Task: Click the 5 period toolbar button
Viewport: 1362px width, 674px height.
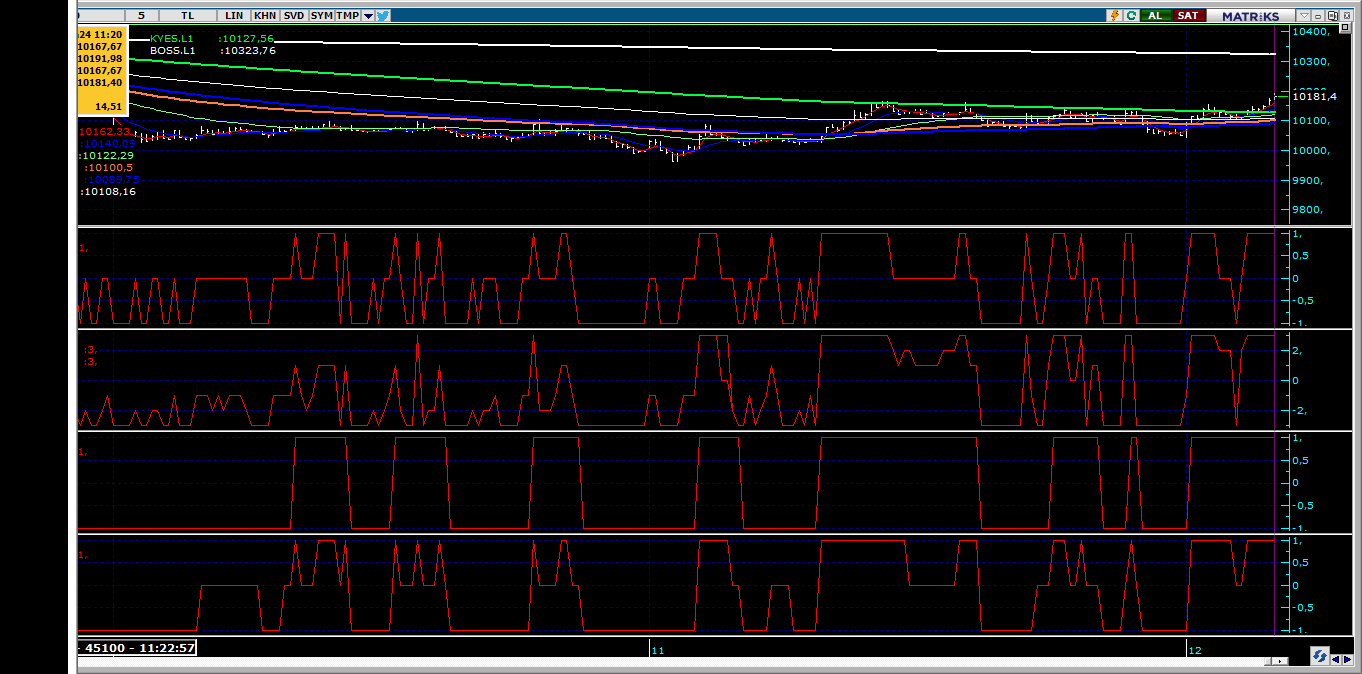Action: 141,16
